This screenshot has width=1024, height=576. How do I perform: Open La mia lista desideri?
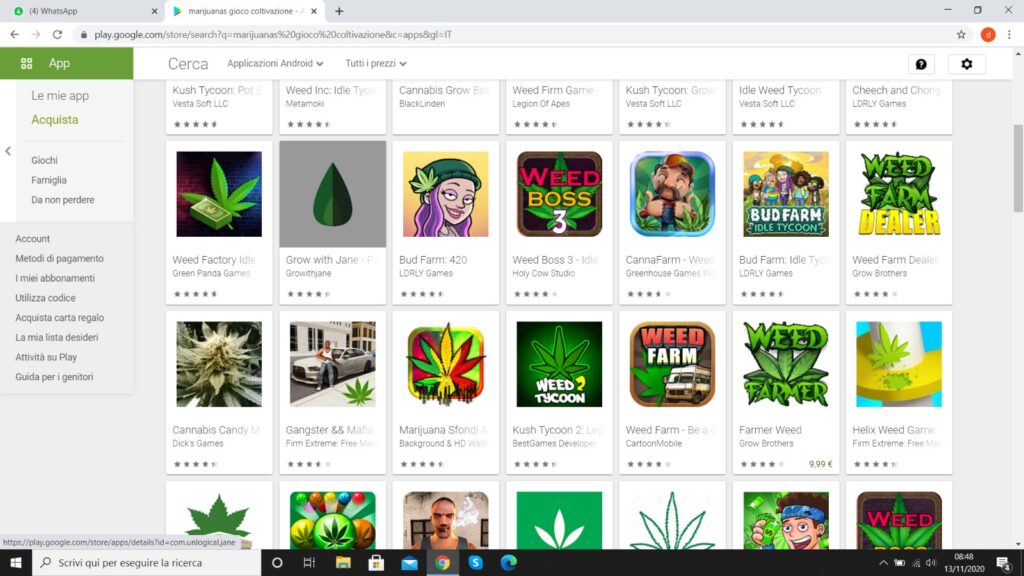click(x=57, y=337)
